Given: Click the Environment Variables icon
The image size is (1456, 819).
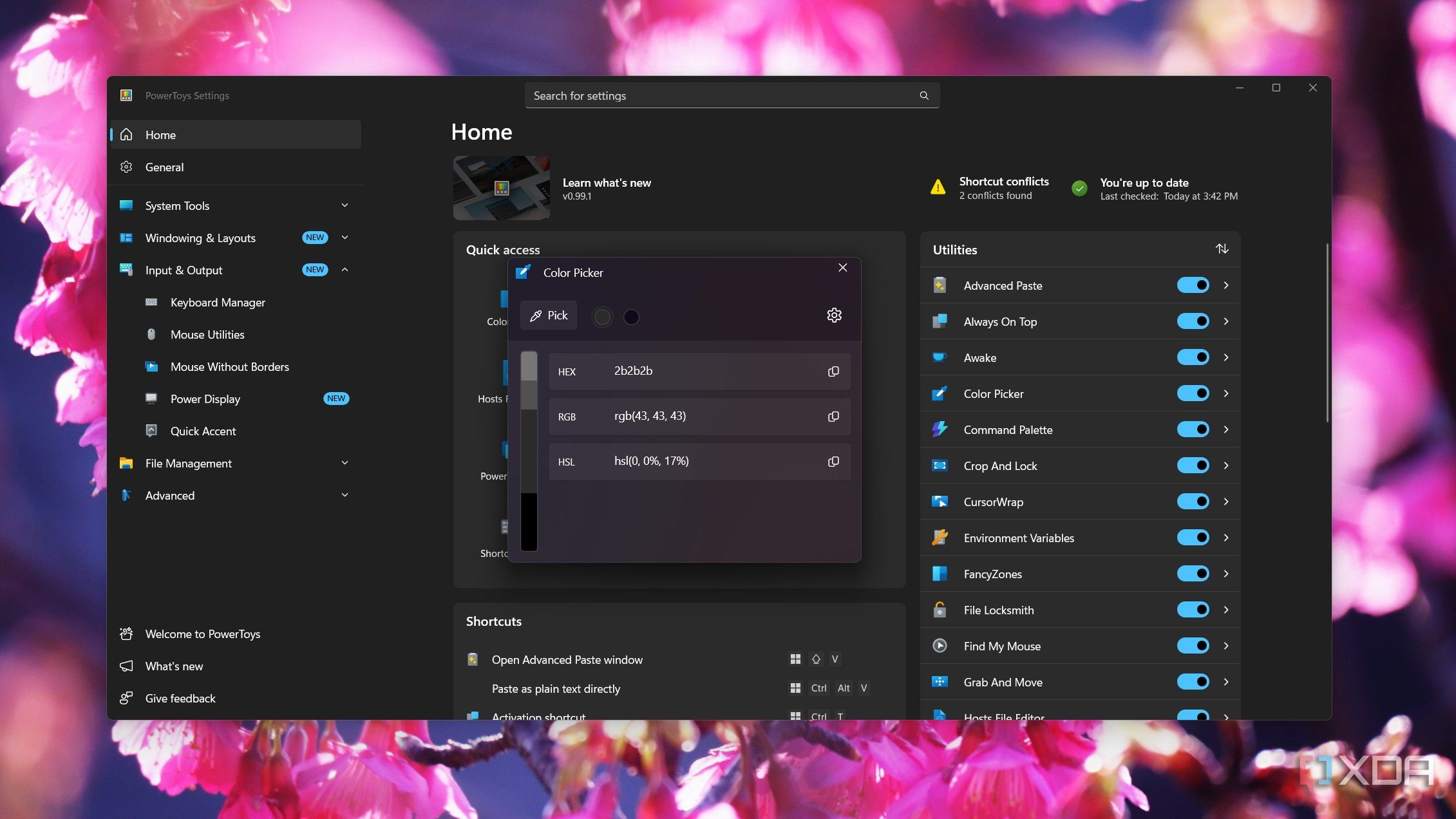Looking at the screenshot, I should coord(940,538).
